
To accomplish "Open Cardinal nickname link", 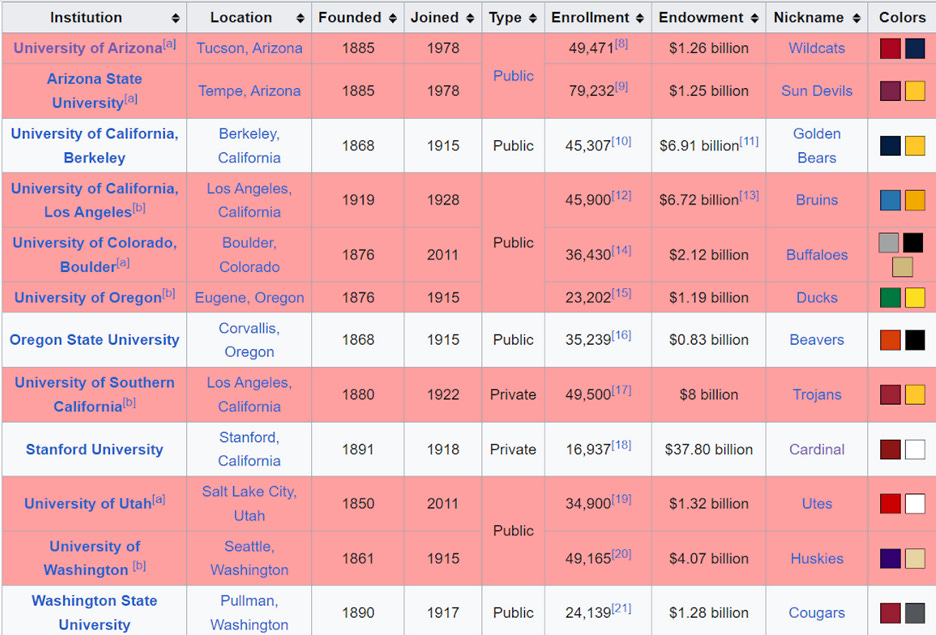I will (817, 449).
